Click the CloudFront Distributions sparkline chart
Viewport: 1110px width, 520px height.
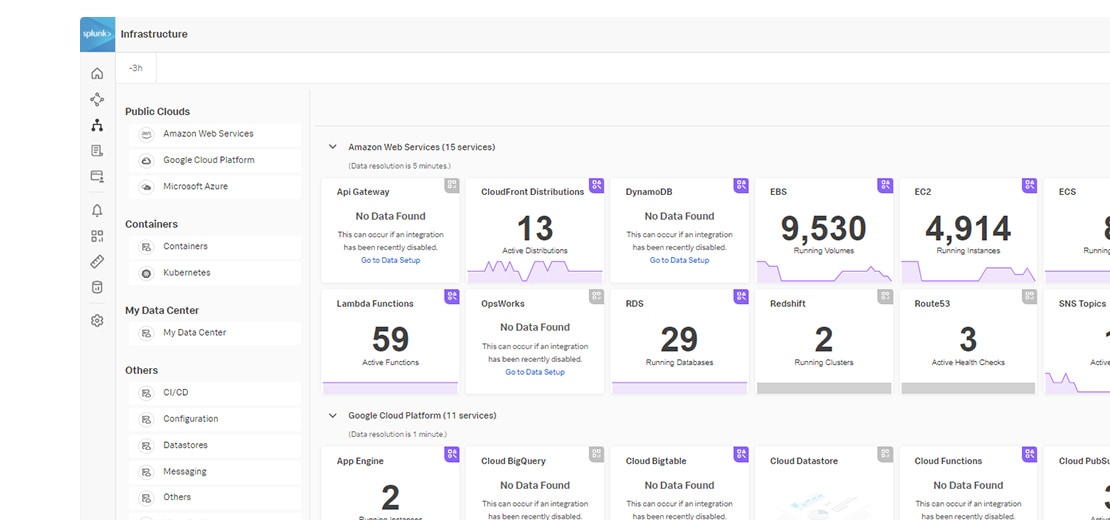(x=535, y=272)
